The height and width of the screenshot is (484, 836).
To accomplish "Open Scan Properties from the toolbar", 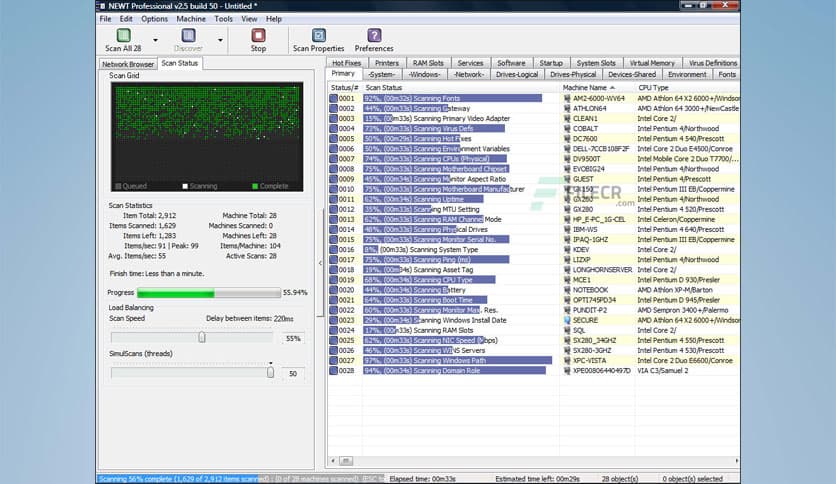I will pyautogui.click(x=319, y=36).
